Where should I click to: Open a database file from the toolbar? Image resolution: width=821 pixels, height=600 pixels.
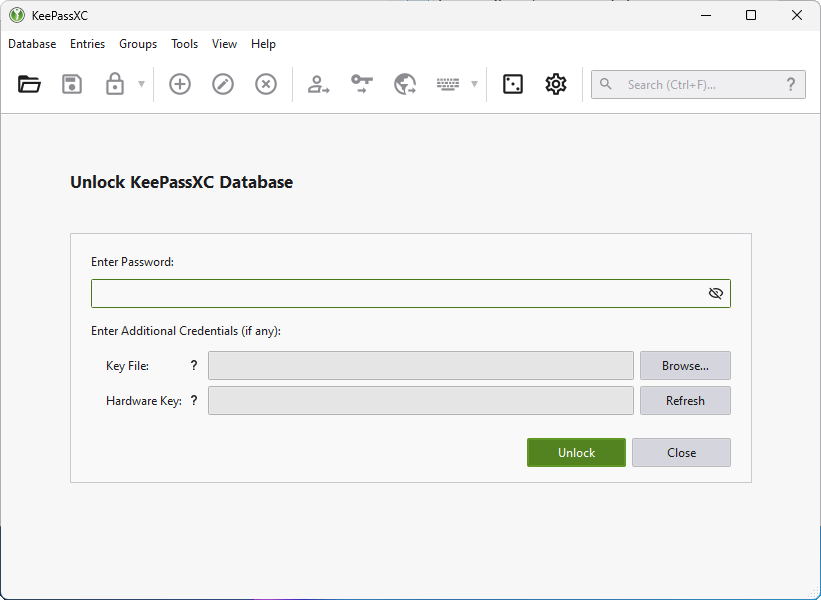(x=28, y=84)
